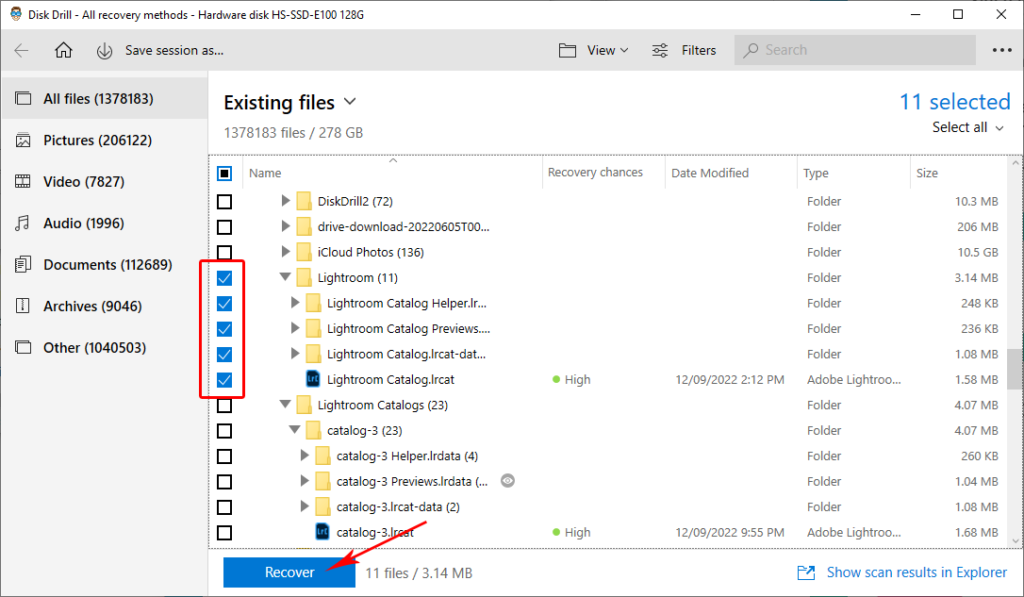This screenshot has width=1024, height=597.
Task: Click the Recover button
Action: [x=288, y=571]
